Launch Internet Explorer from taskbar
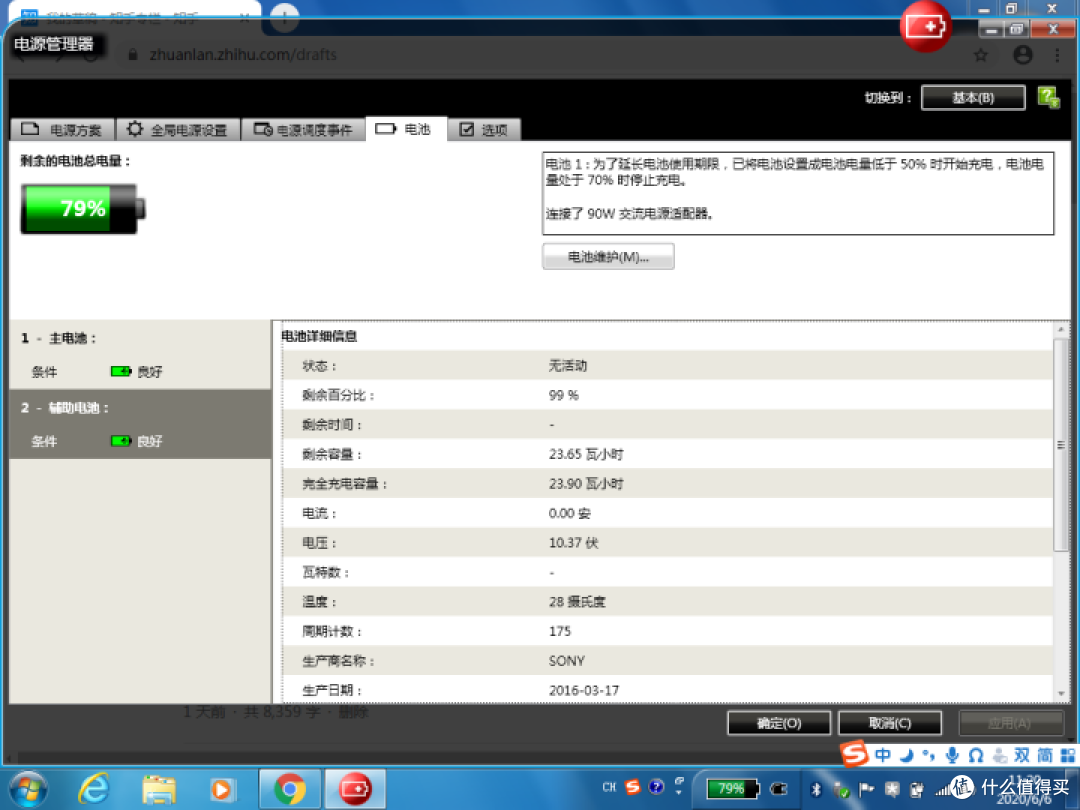Image resolution: width=1080 pixels, height=810 pixels. (x=94, y=789)
